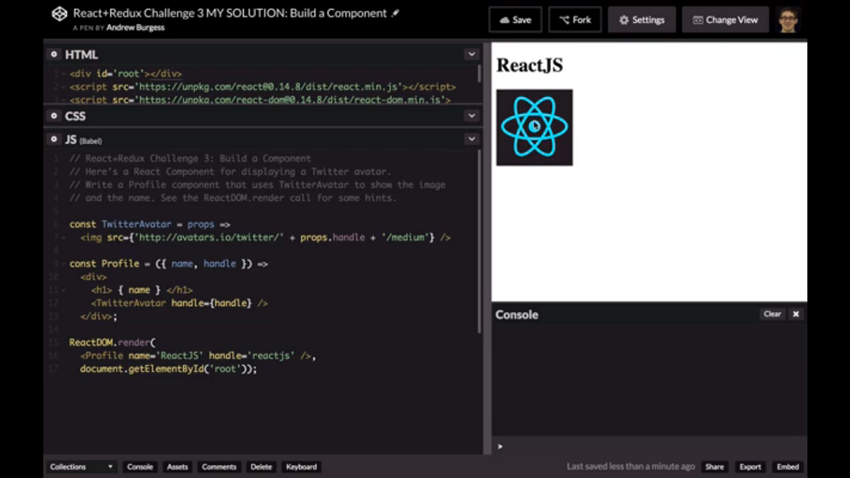
Task: Click the 'const TwitterAvatar' code line
Action: coord(150,224)
